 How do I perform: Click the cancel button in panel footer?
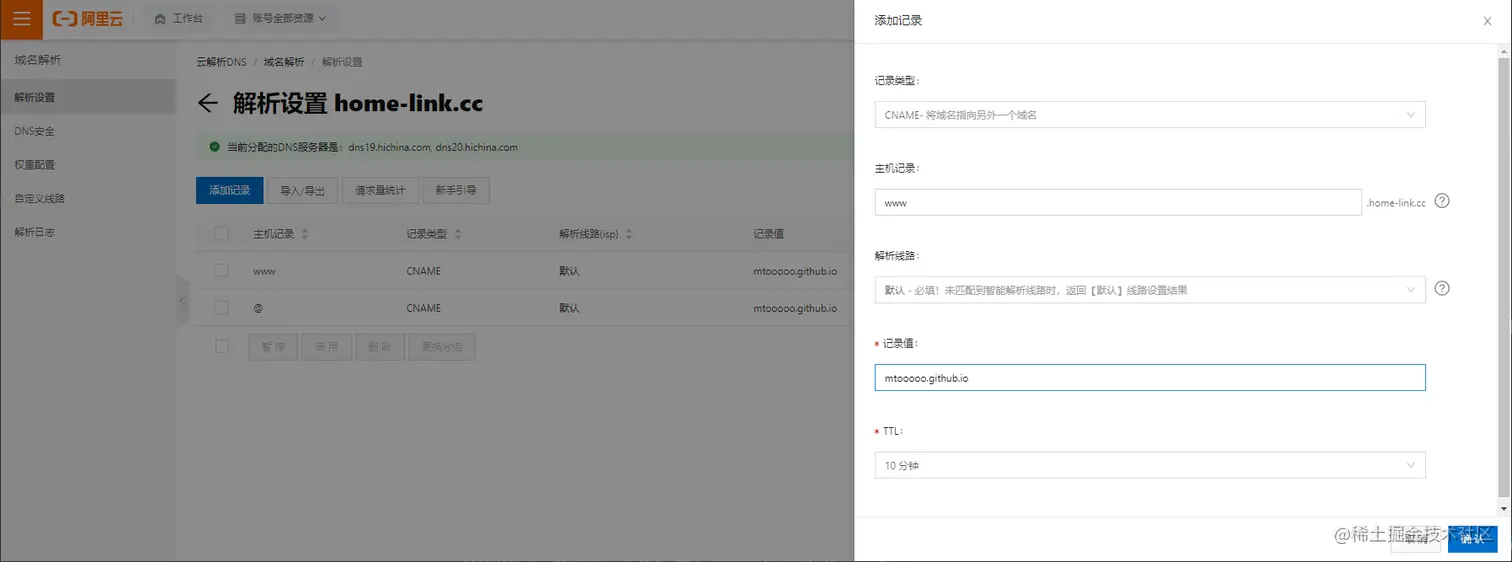click(1416, 539)
